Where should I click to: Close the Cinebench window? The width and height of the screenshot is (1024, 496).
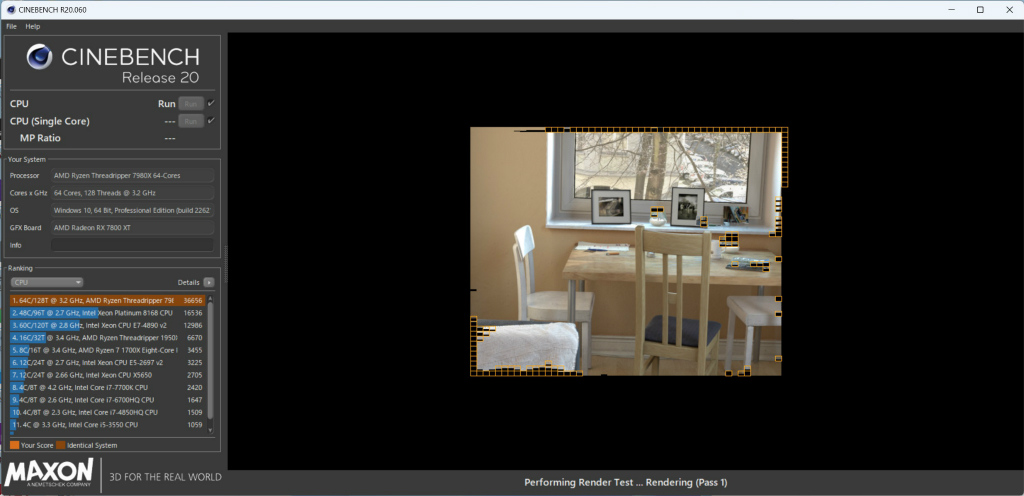coord(1010,9)
